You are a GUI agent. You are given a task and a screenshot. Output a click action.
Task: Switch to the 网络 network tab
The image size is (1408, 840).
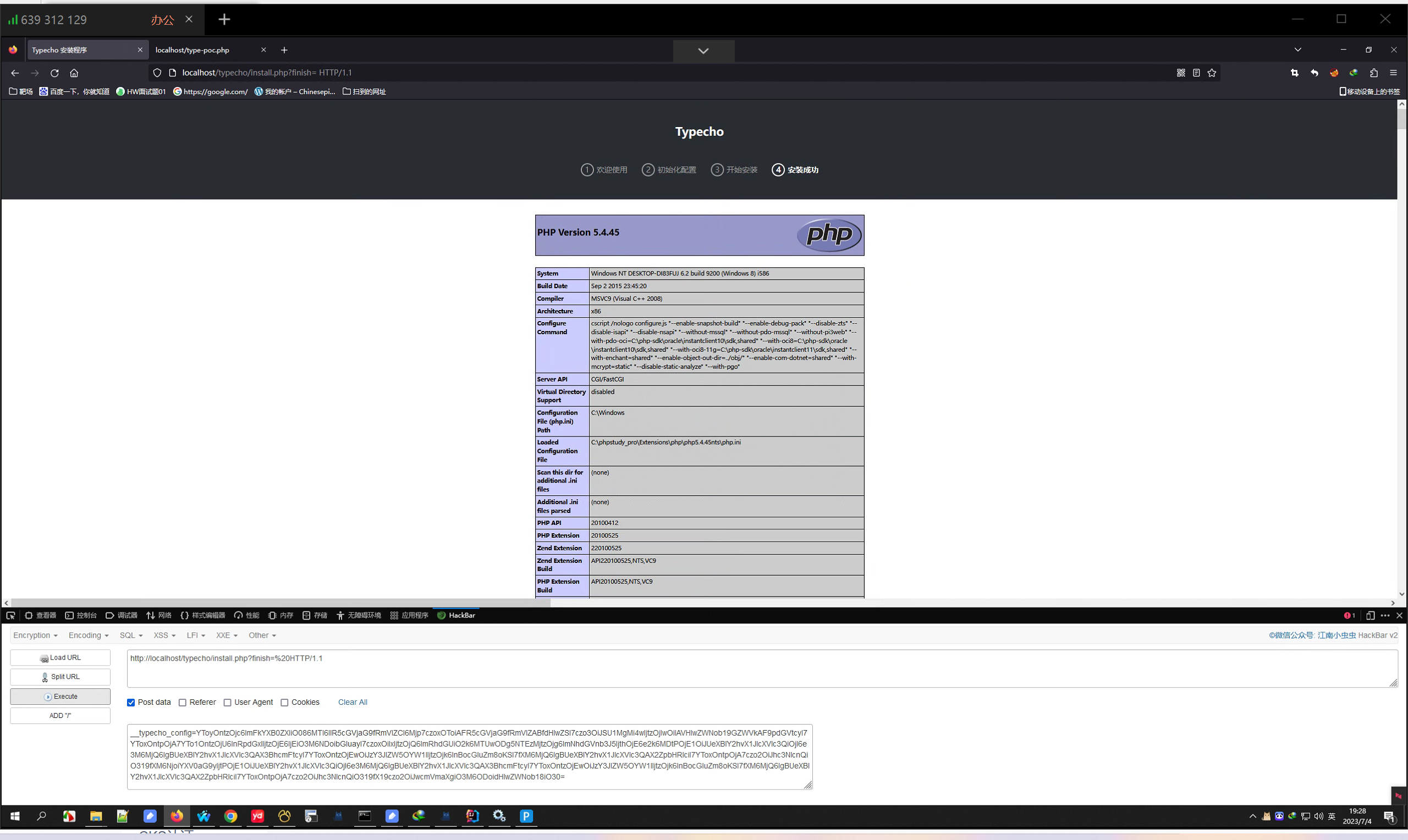point(159,615)
